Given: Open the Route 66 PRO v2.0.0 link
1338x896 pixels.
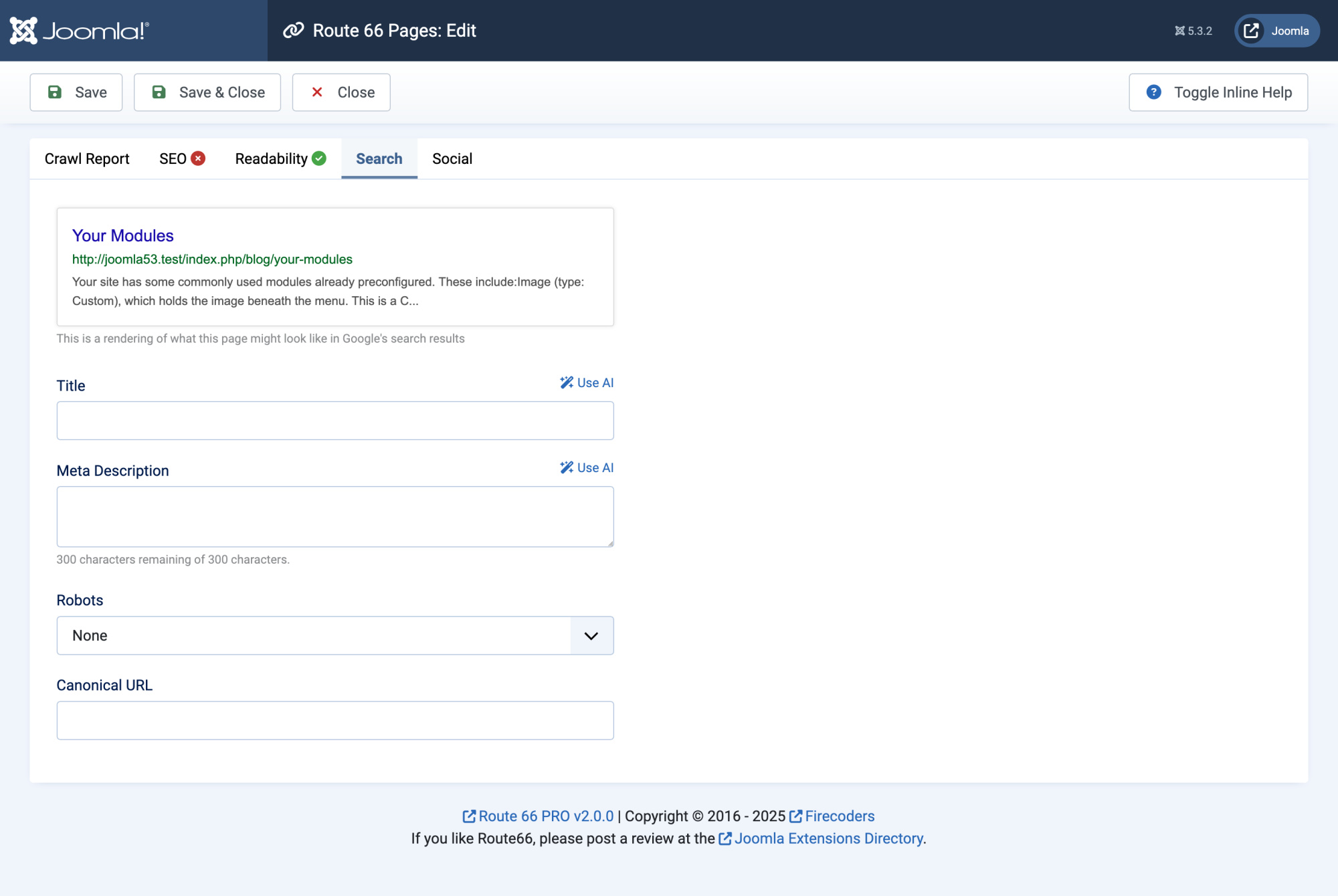Looking at the screenshot, I should pos(538,816).
